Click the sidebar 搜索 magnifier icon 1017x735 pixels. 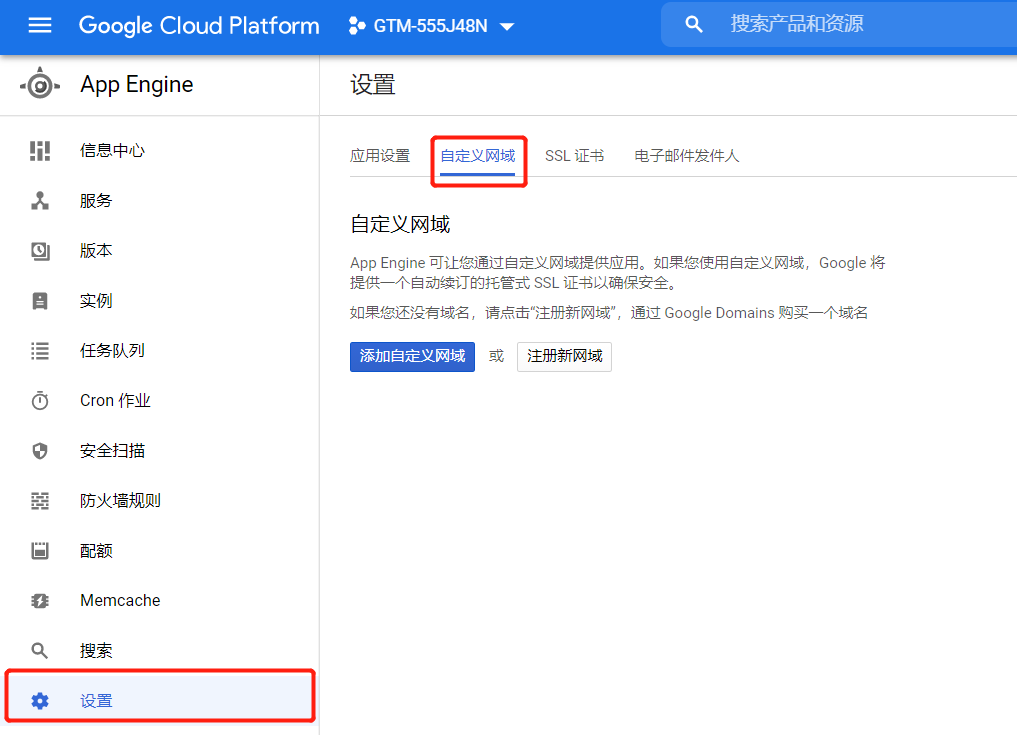[x=40, y=651]
